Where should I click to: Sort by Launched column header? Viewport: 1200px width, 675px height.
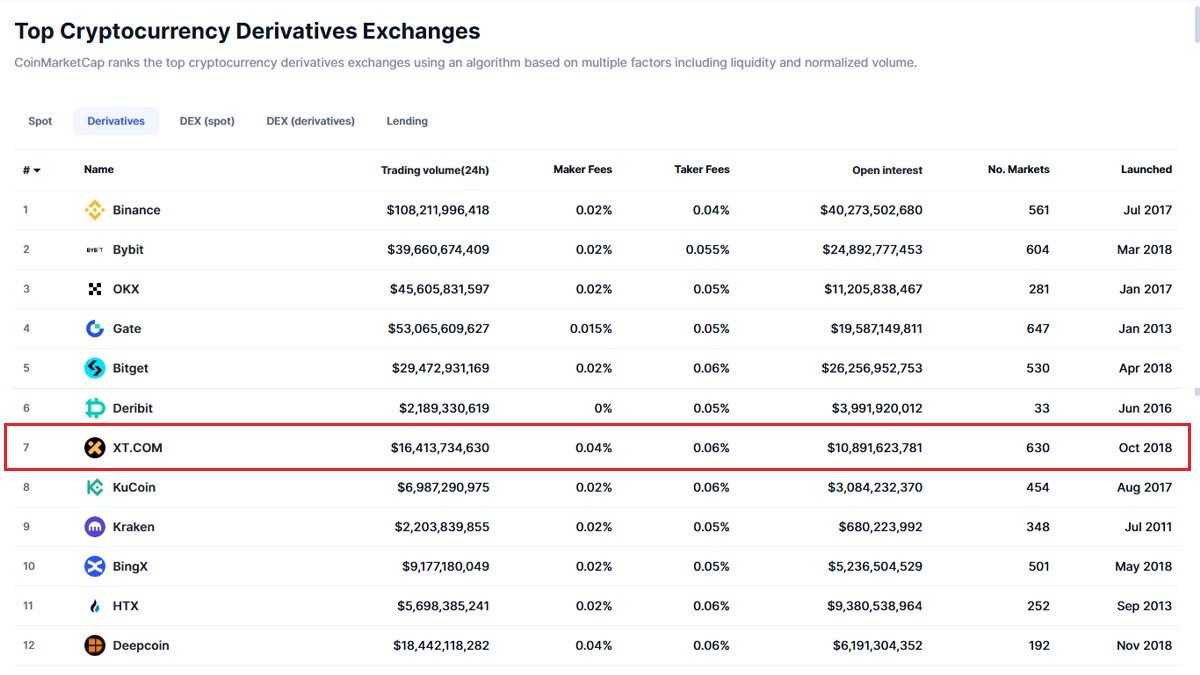click(1146, 170)
